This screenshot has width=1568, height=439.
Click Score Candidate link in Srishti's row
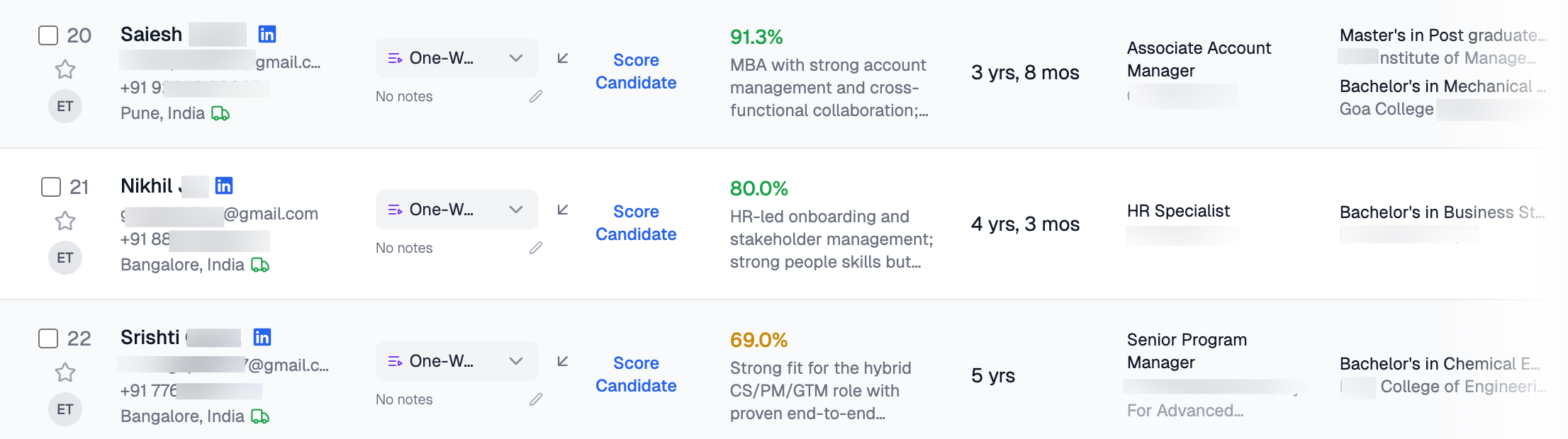click(x=636, y=375)
